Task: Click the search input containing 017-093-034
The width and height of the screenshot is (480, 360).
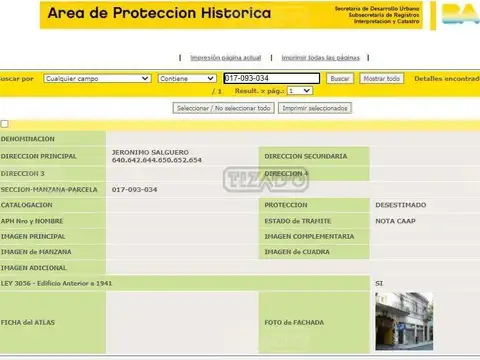Action: coord(272,78)
